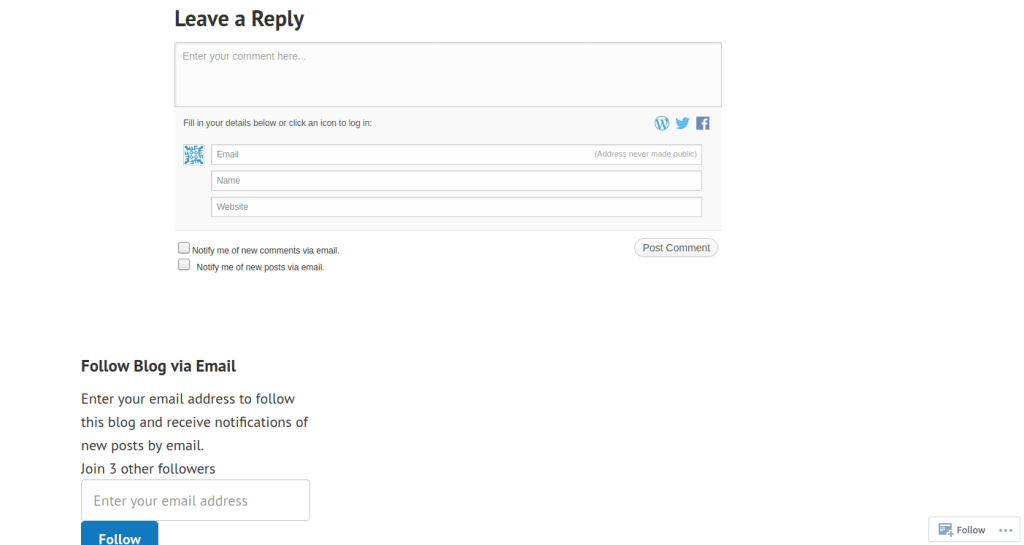Screen dimensions: 1024x545
Task: Submit with the Post Comment button
Action: pyautogui.click(x=676, y=248)
